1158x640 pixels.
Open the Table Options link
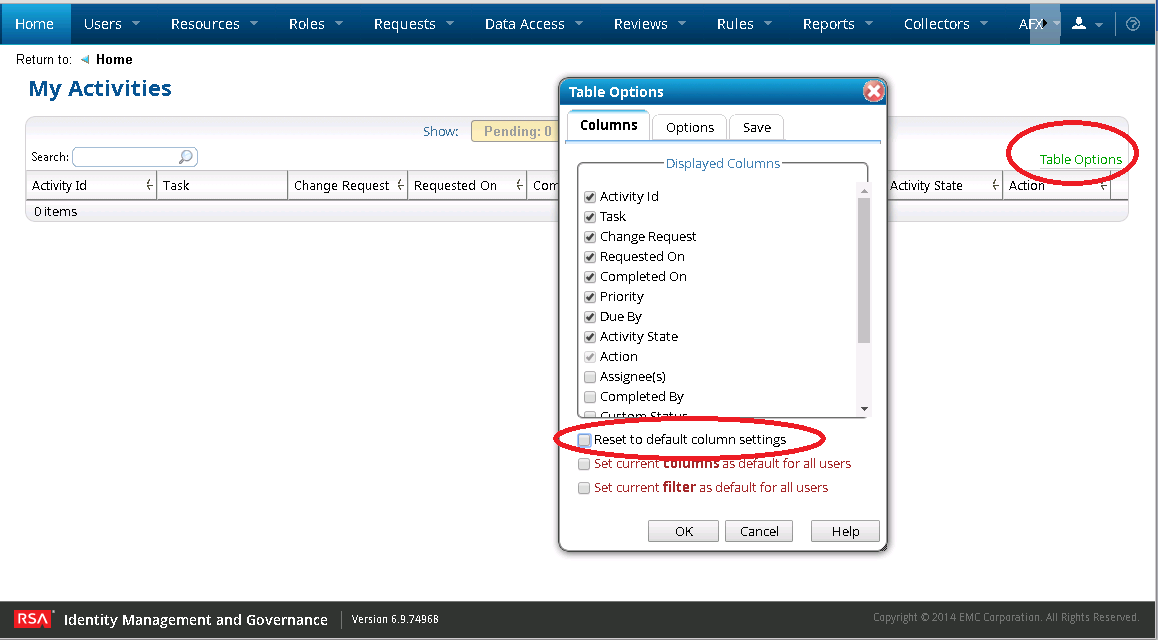click(1080, 159)
